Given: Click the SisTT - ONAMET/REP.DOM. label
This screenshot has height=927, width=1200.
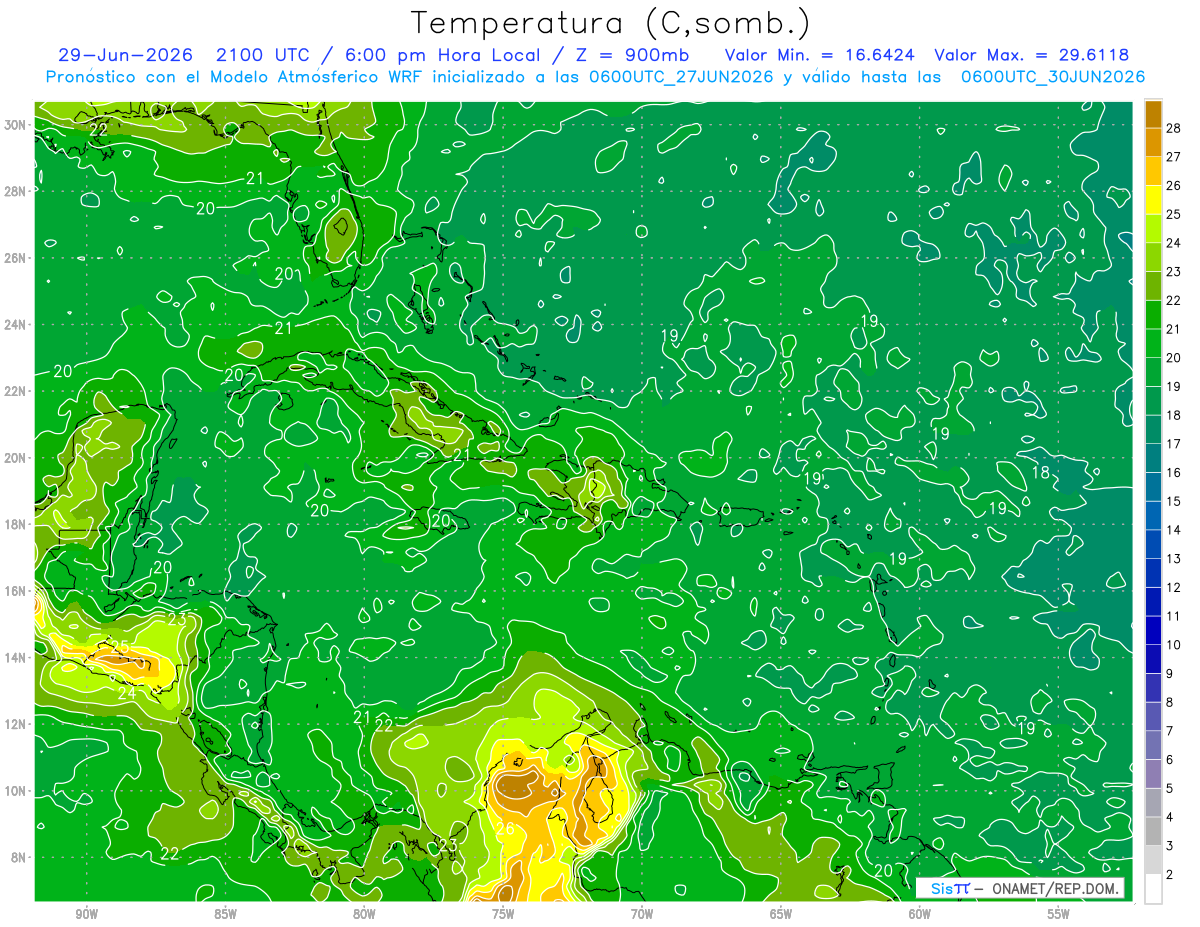Looking at the screenshot, I should (x=1020, y=888).
